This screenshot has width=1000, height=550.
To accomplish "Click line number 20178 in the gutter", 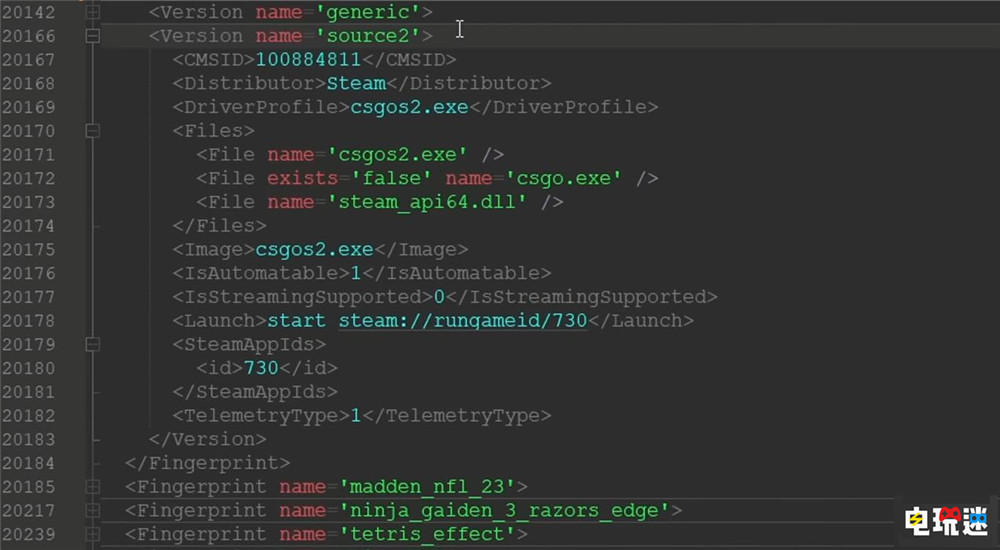I will point(29,320).
